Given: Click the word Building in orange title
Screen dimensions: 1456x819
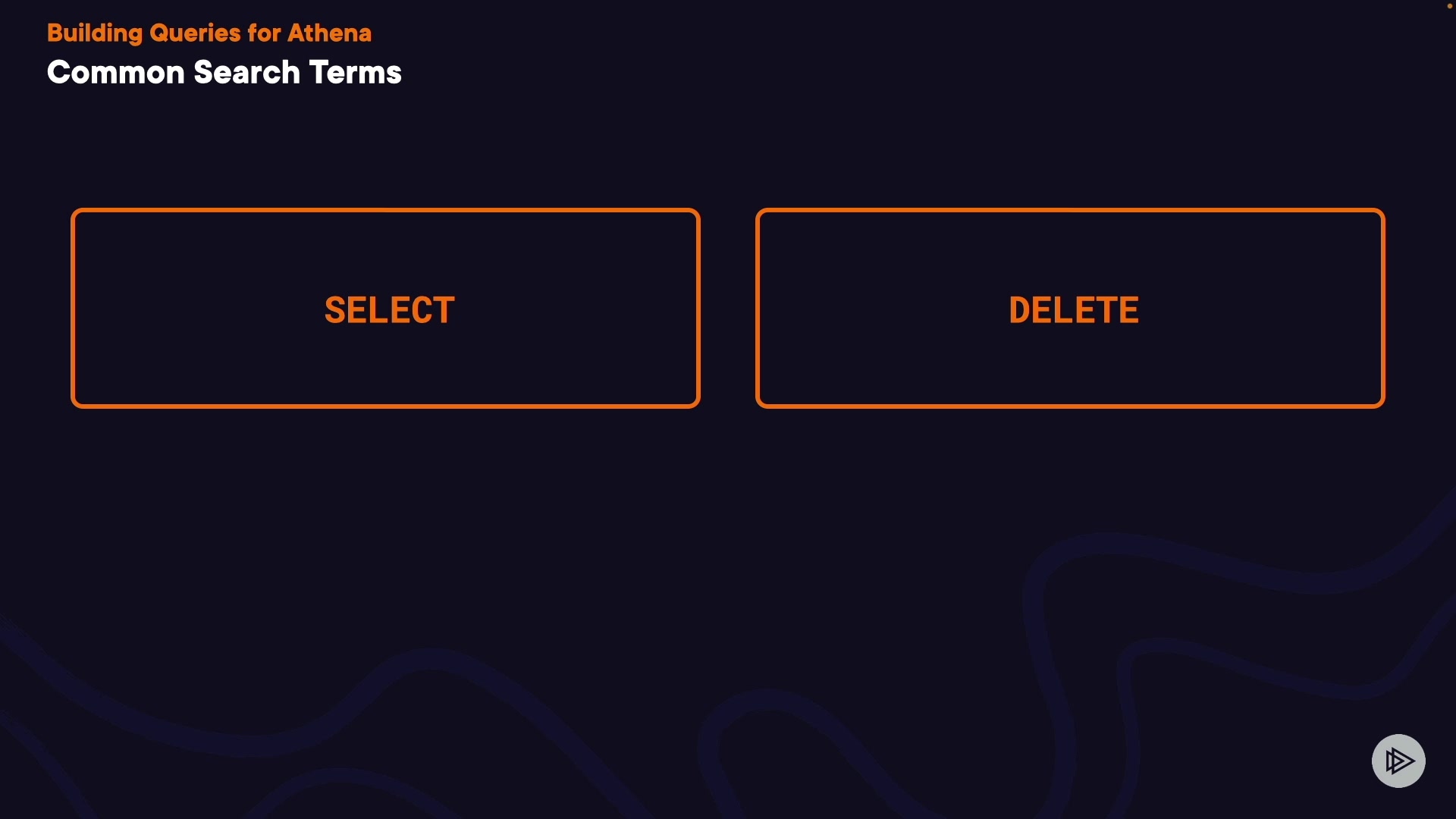Looking at the screenshot, I should tap(94, 33).
